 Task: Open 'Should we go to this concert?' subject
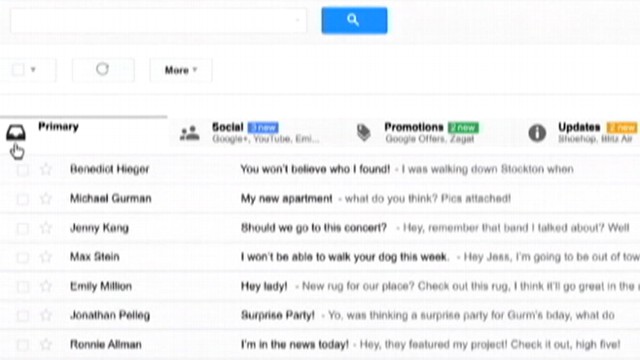click(313, 228)
